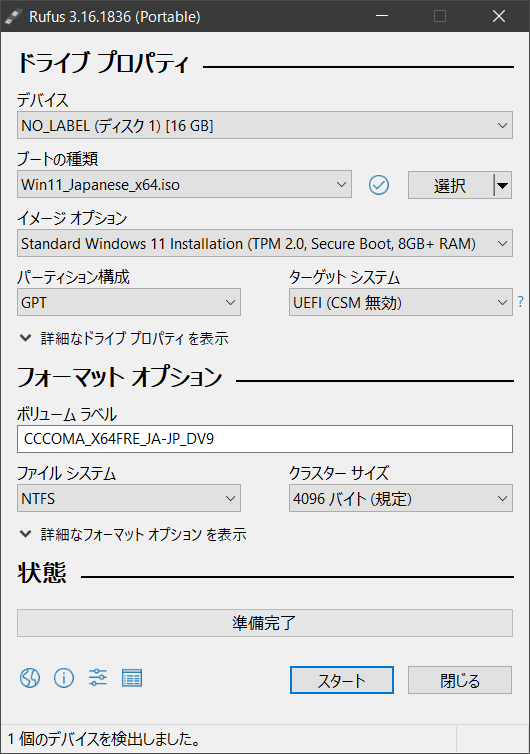The image size is (530, 754).
Task: Open the settings sliders icon
Action: [98, 678]
